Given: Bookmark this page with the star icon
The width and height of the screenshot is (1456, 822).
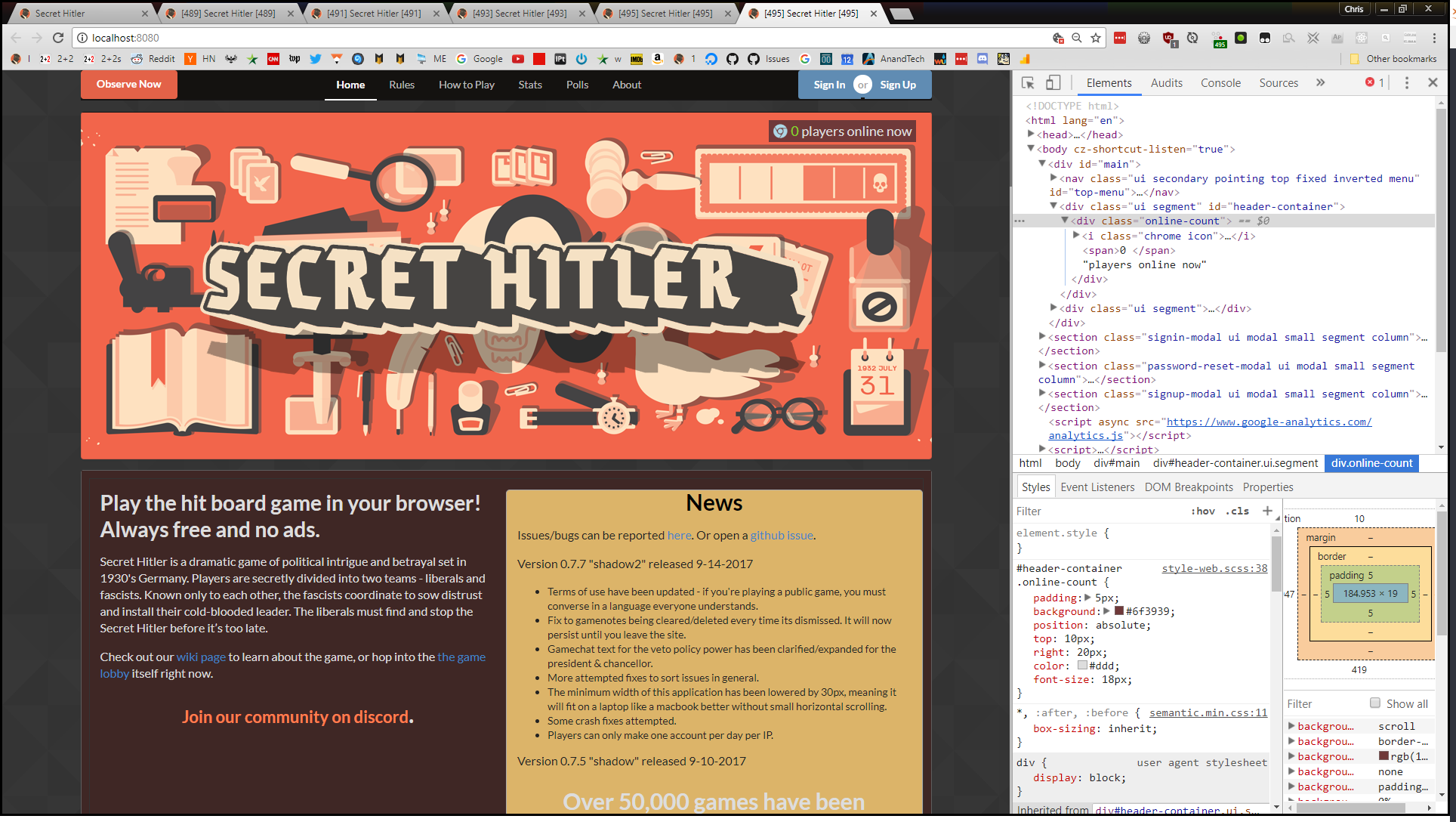Looking at the screenshot, I should pos(1096,38).
